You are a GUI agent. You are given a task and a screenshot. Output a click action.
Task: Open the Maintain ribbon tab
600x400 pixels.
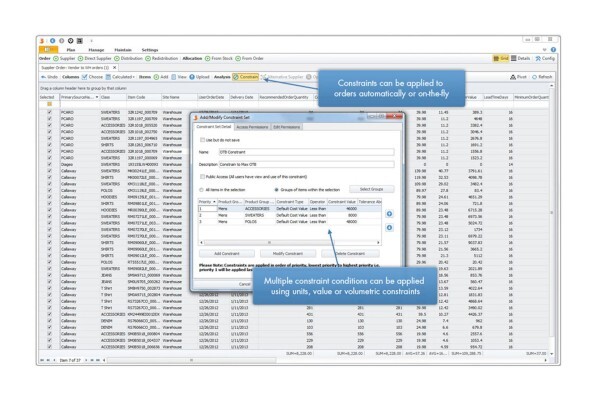123,50
